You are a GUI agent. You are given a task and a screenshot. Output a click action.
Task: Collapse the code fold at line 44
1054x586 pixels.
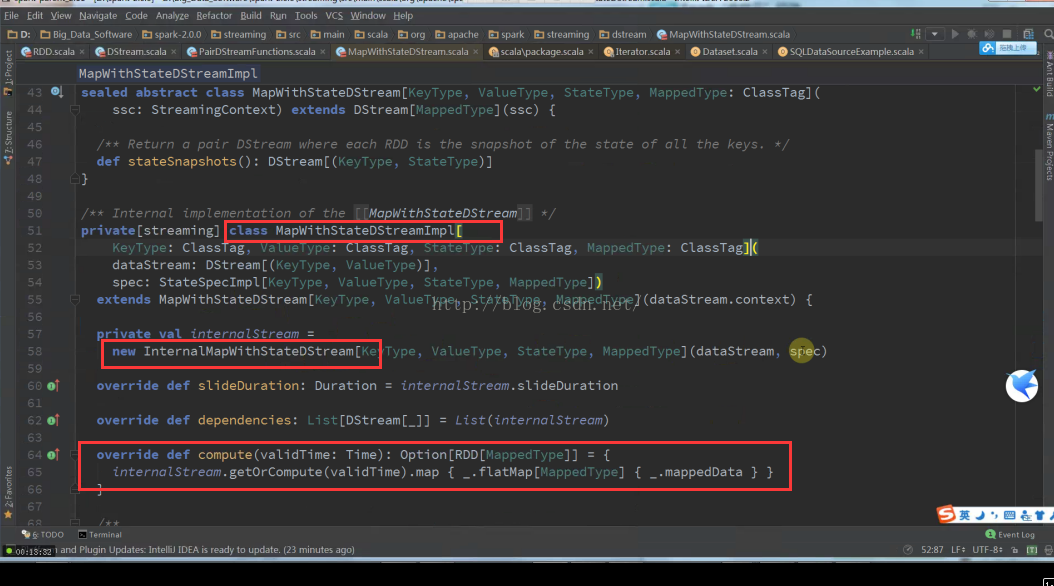75,110
